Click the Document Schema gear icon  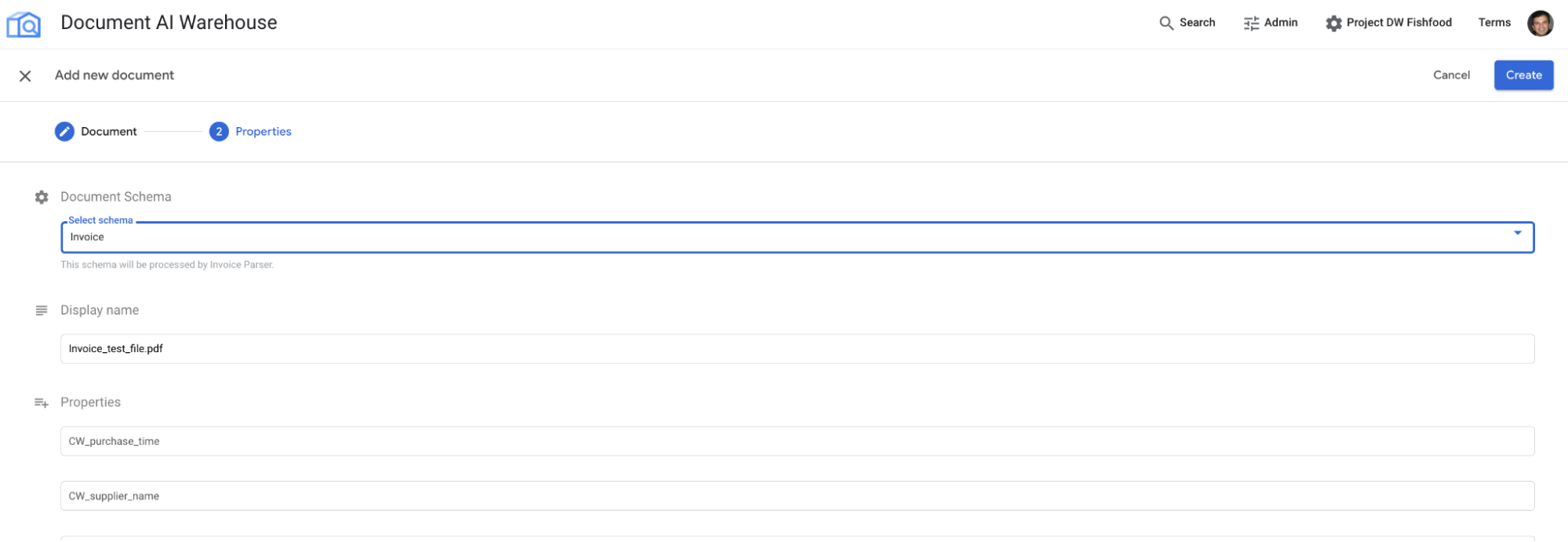(42, 198)
